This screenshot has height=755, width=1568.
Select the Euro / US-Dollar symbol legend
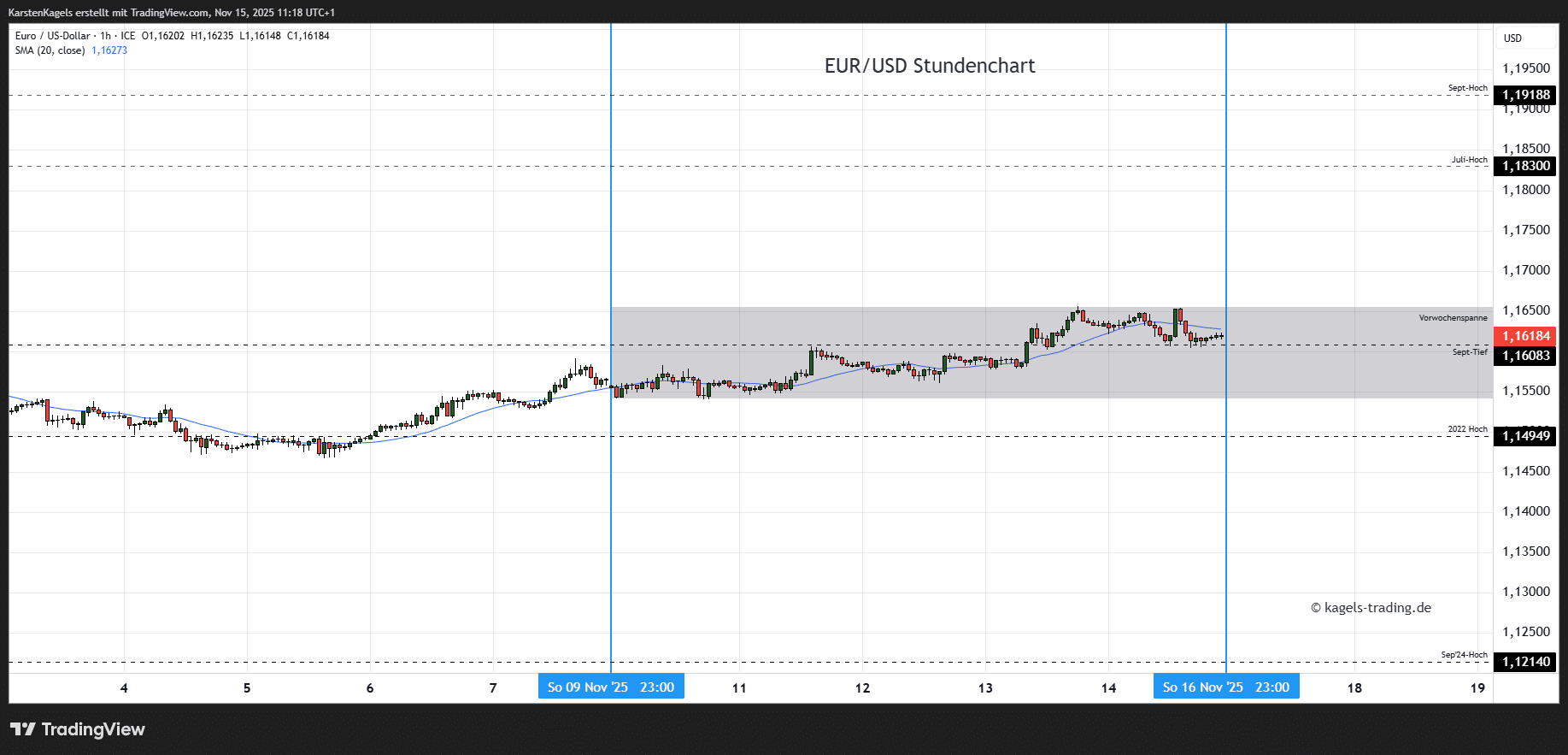pyautogui.click(x=53, y=36)
